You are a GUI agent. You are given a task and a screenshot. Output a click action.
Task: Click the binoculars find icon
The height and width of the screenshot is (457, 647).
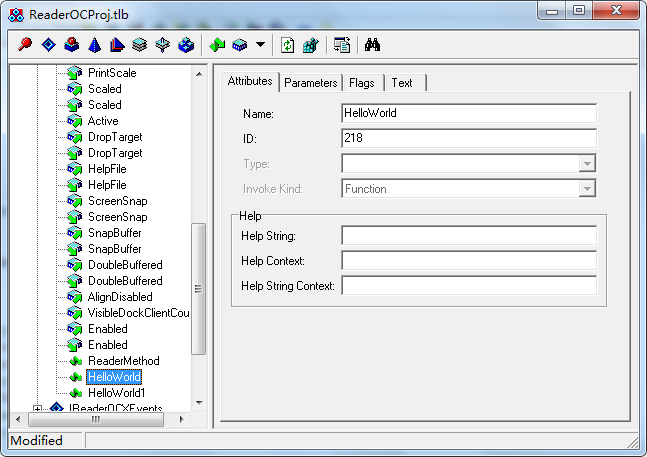coord(372,45)
